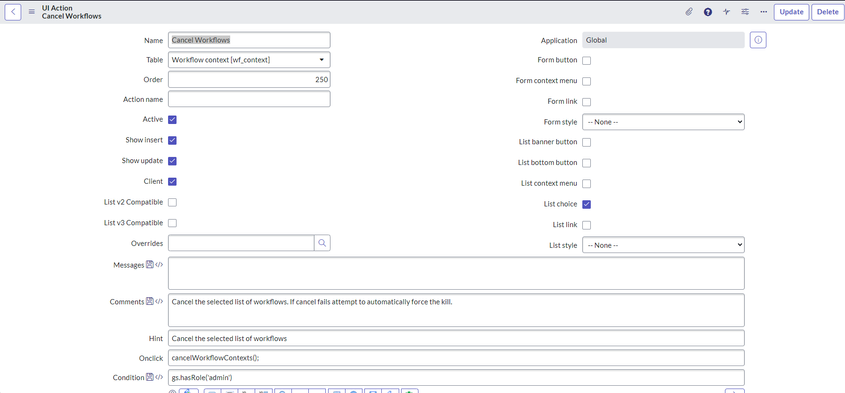Click the empty Action name field
This screenshot has height=393, width=845.
(249, 99)
